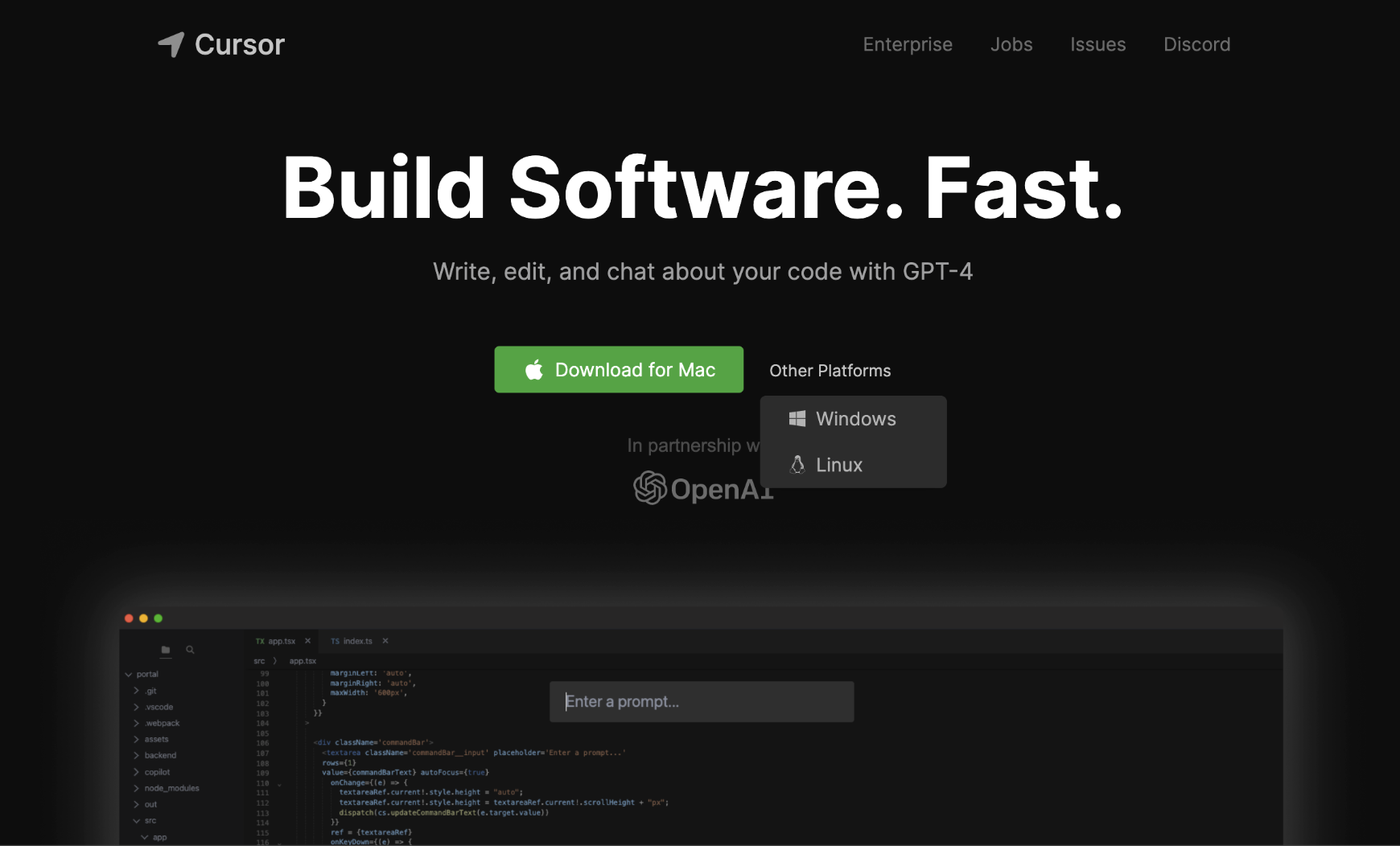The width and height of the screenshot is (1400, 846).
Task: Close the index.ts editor tab
Action: click(385, 641)
